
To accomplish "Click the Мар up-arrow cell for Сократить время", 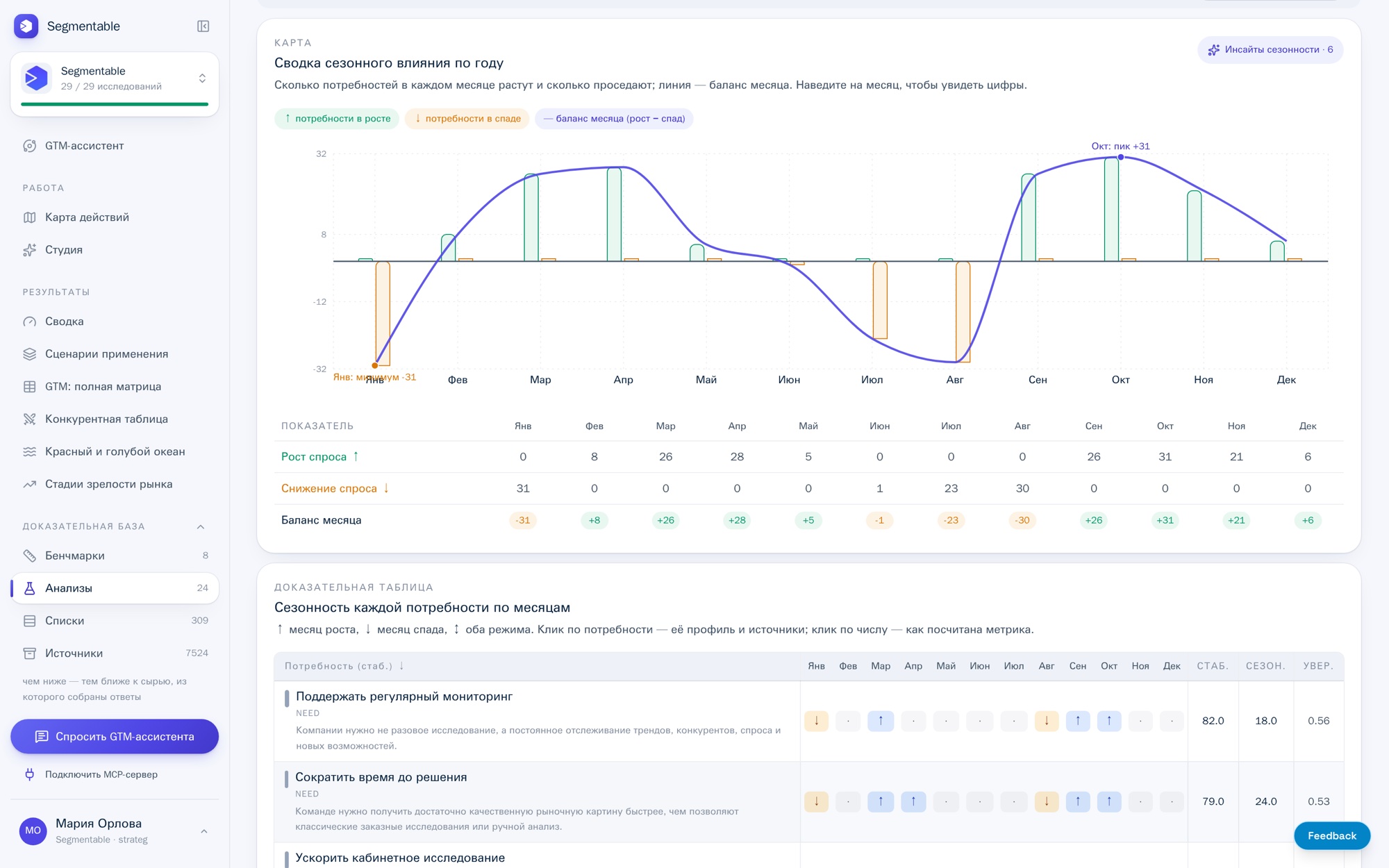I will 881,801.
